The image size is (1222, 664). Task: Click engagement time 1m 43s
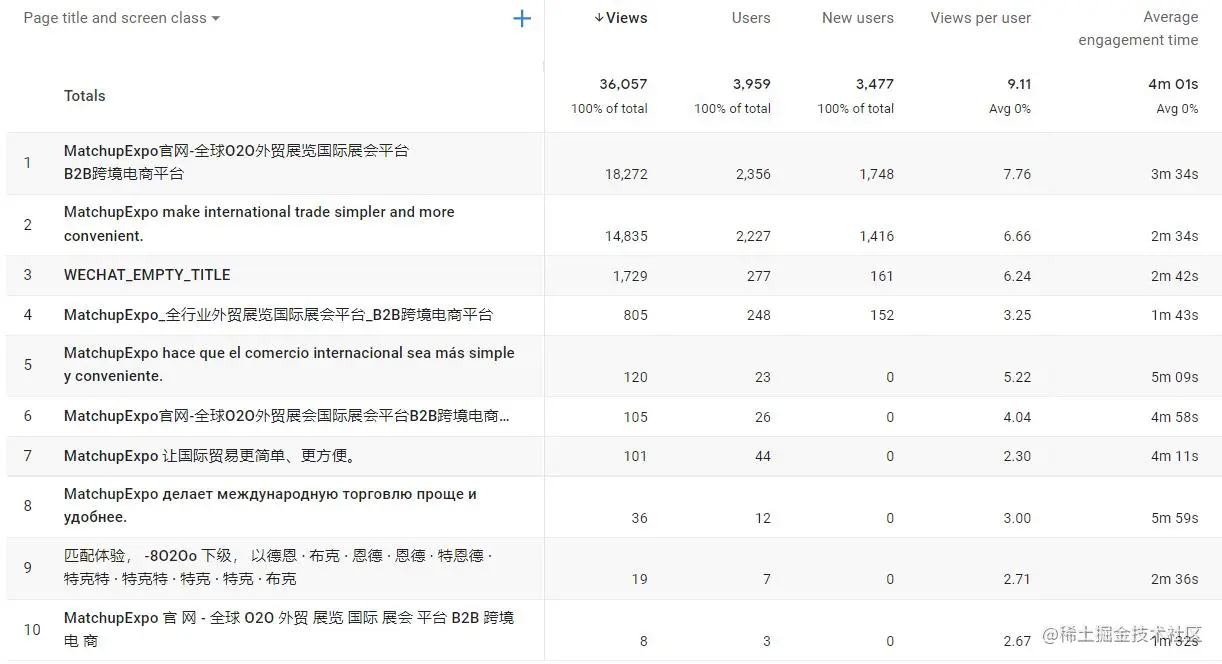pos(1174,315)
